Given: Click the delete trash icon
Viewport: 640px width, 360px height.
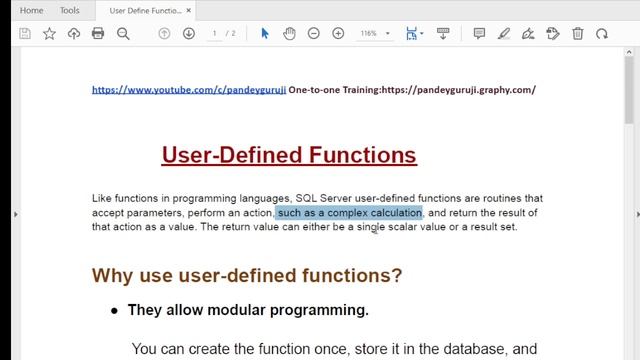Looking at the screenshot, I should (578, 33).
